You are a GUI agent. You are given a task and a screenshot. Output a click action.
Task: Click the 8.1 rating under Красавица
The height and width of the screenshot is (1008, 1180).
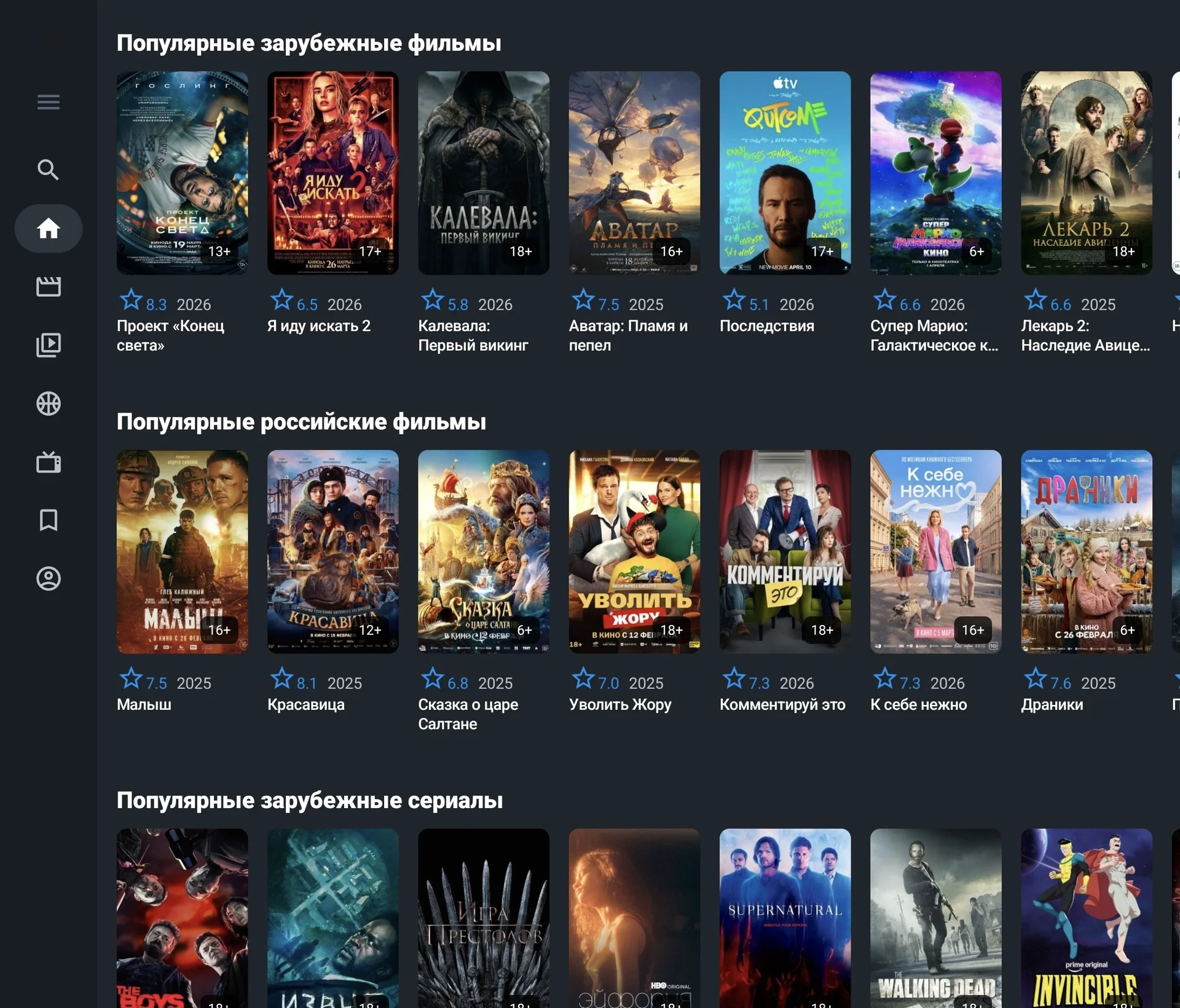[x=307, y=683]
